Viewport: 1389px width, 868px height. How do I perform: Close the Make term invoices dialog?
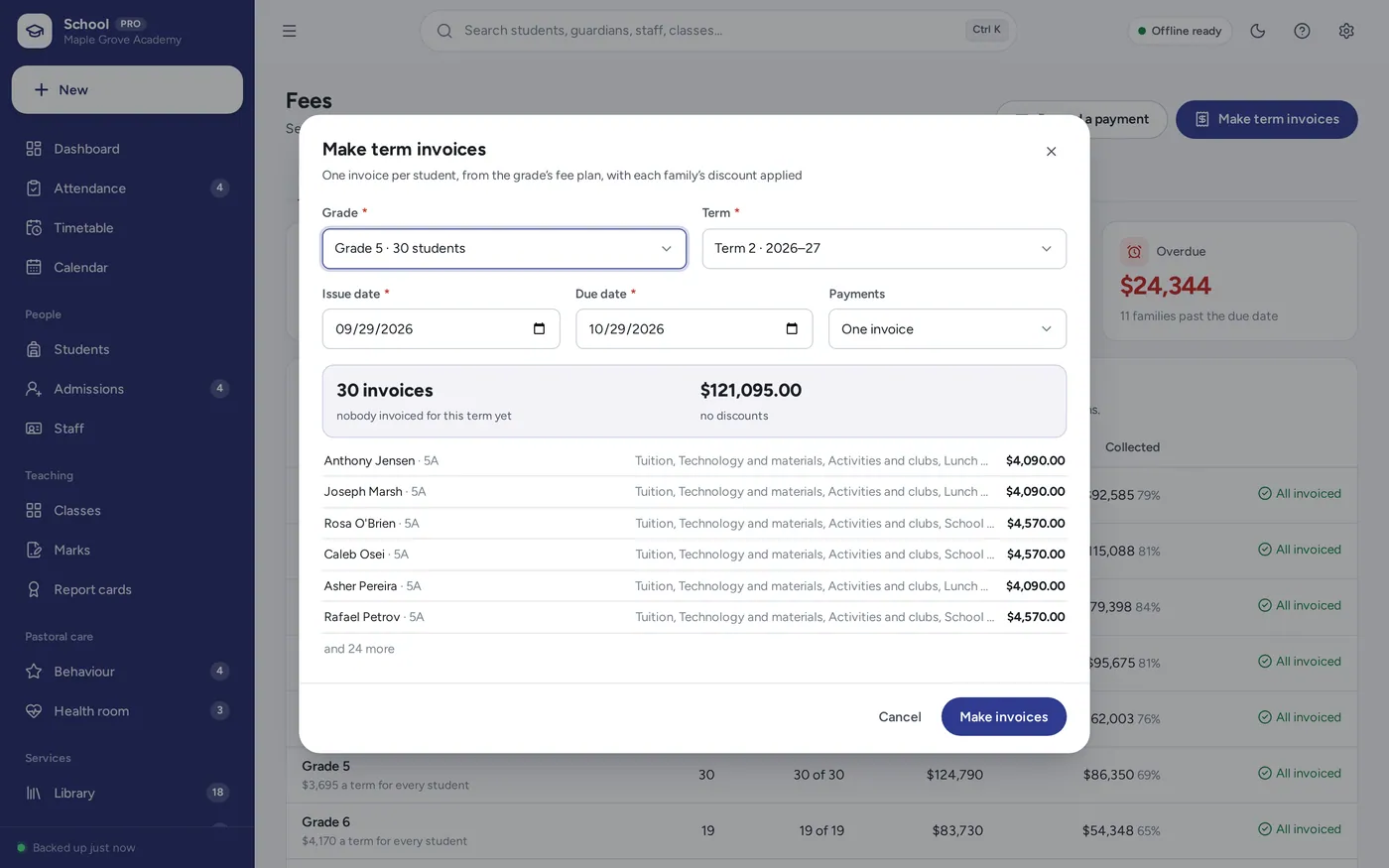[x=1051, y=152]
